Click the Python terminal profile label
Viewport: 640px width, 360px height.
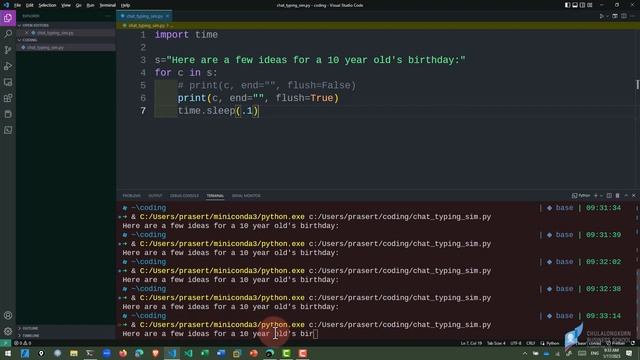pyautogui.click(x=581, y=196)
